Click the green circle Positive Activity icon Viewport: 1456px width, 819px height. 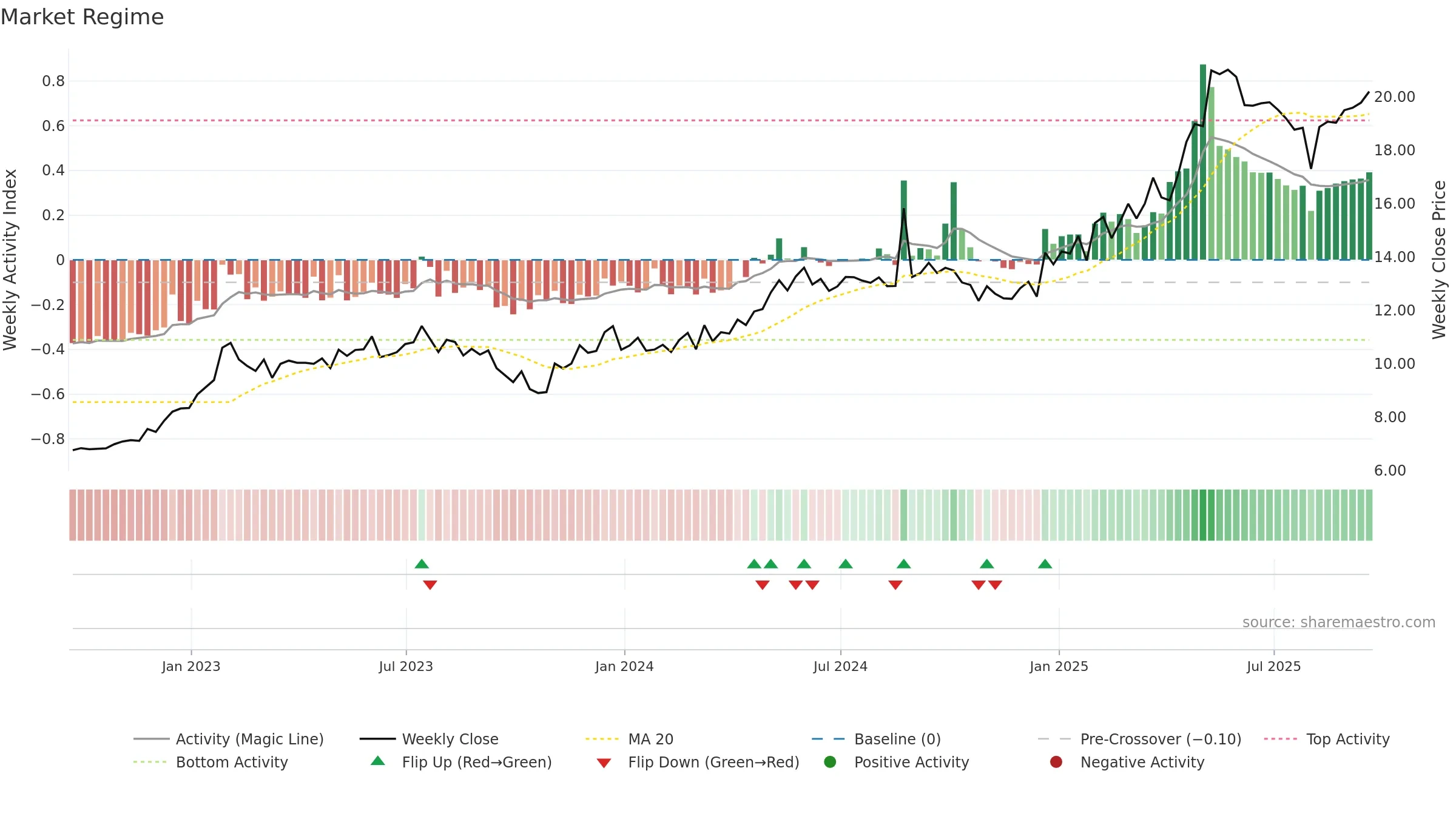(830, 761)
